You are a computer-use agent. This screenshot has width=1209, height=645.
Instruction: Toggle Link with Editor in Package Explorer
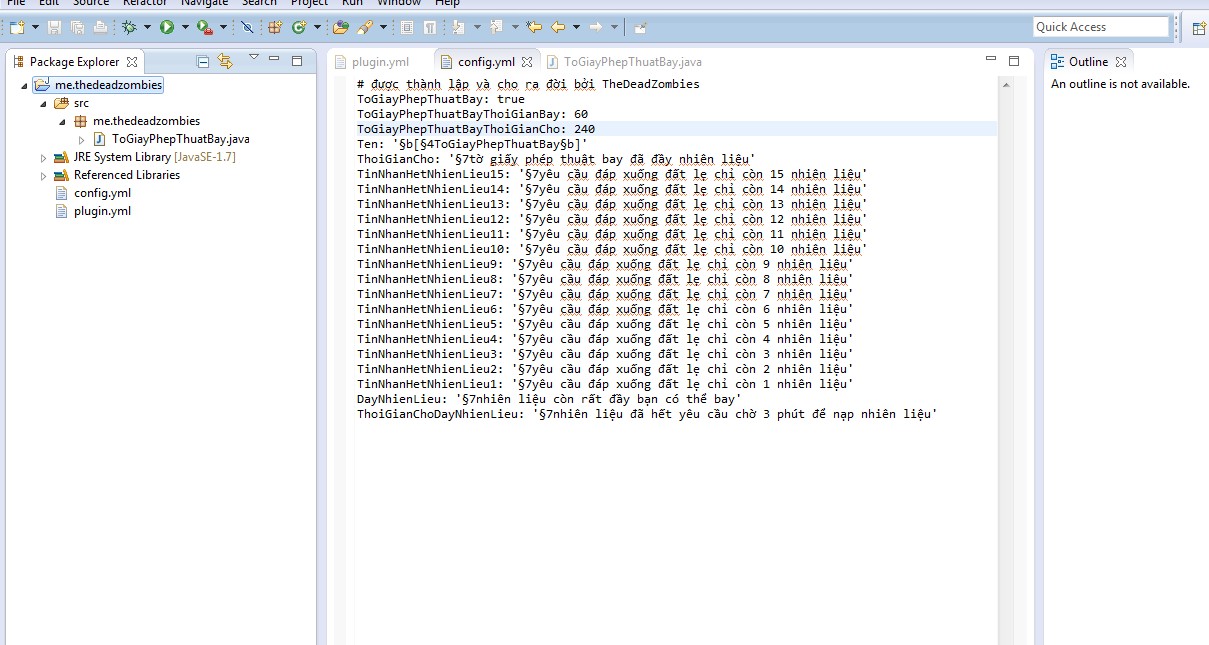tap(225, 62)
